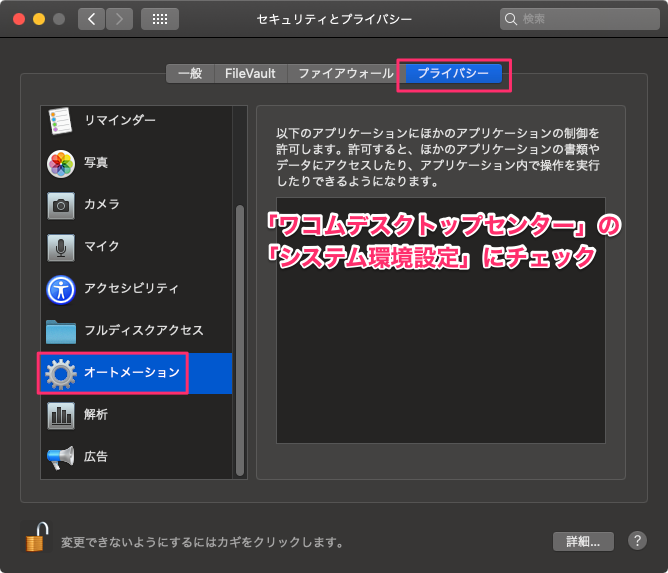Select 解析 label in the privacy list
The width and height of the screenshot is (668, 573).
(x=96, y=414)
